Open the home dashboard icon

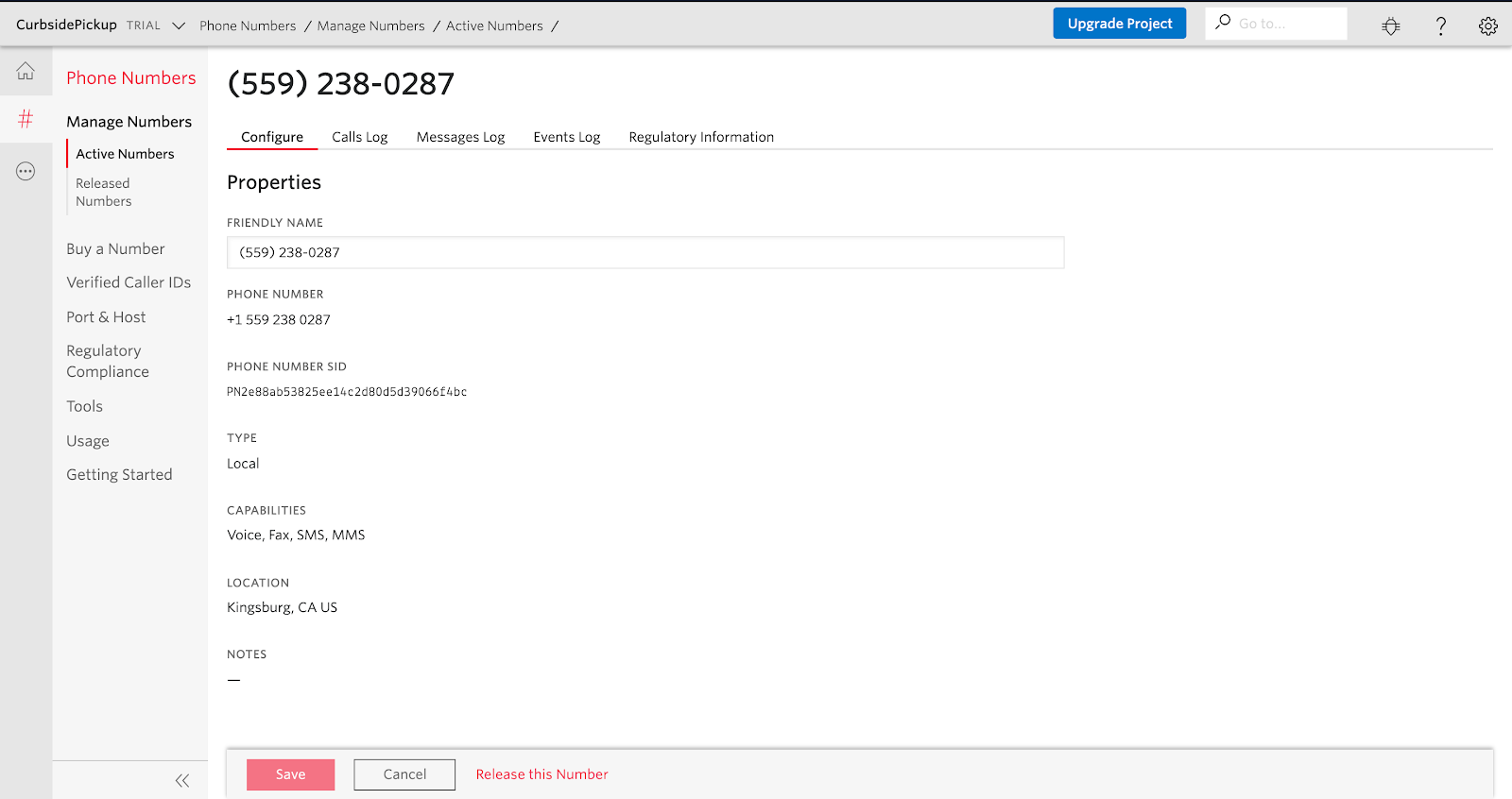[26, 71]
